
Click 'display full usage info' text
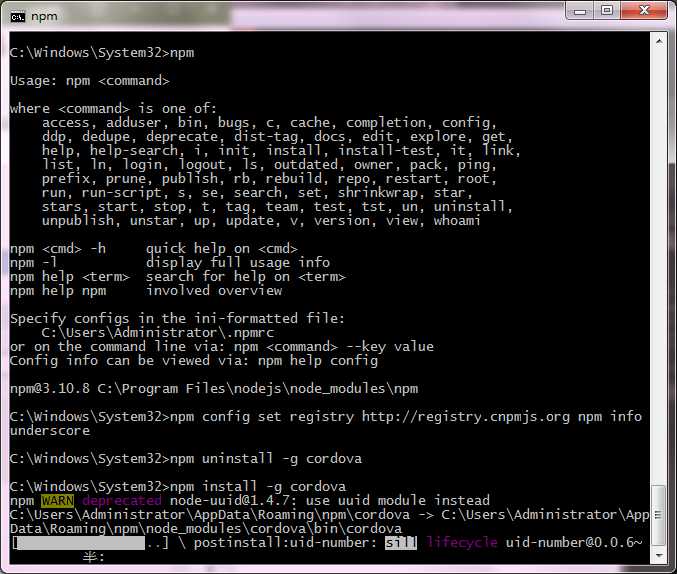[x=237, y=263]
